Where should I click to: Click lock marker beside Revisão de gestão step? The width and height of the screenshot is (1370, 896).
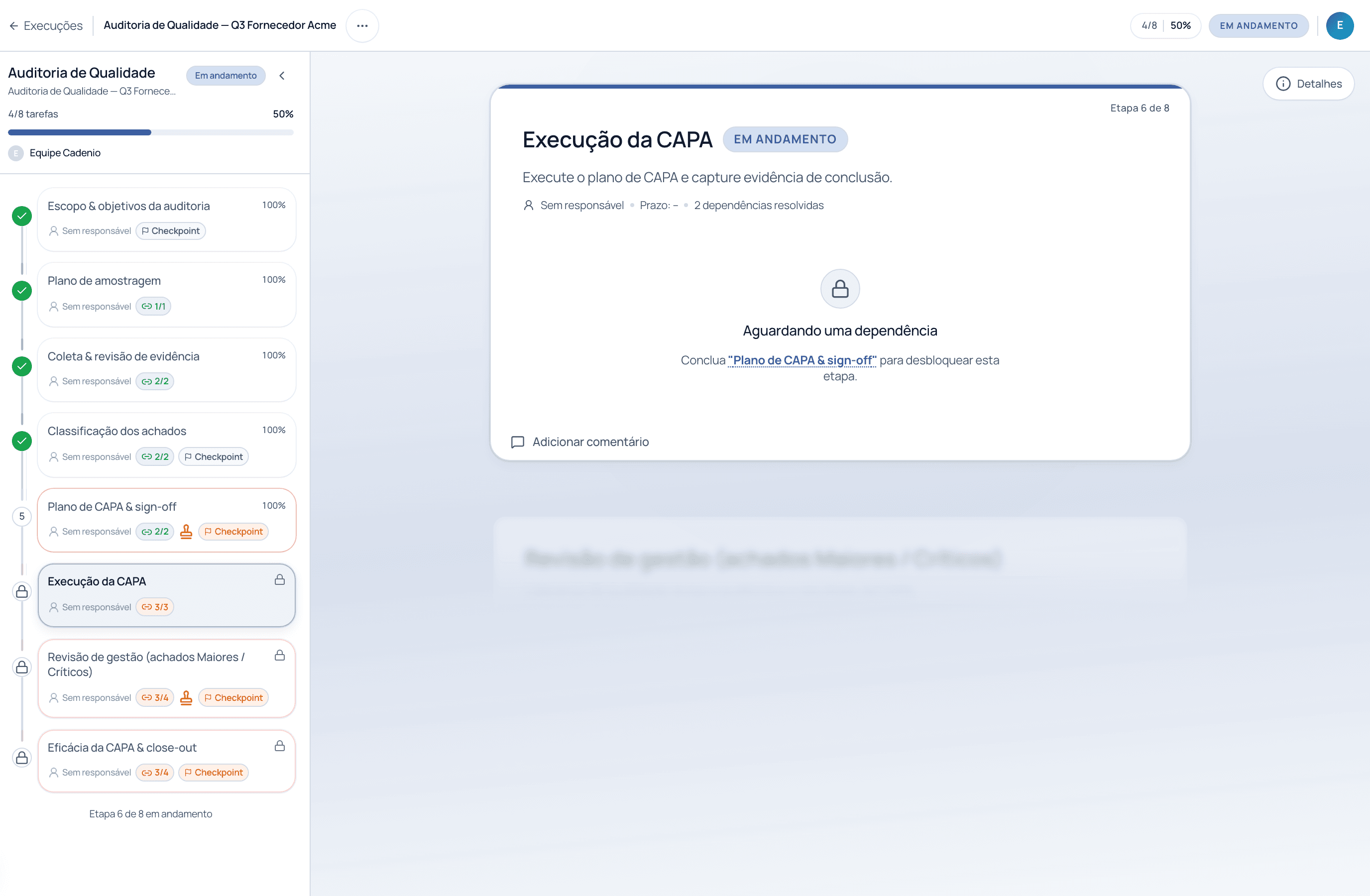(x=22, y=667)
